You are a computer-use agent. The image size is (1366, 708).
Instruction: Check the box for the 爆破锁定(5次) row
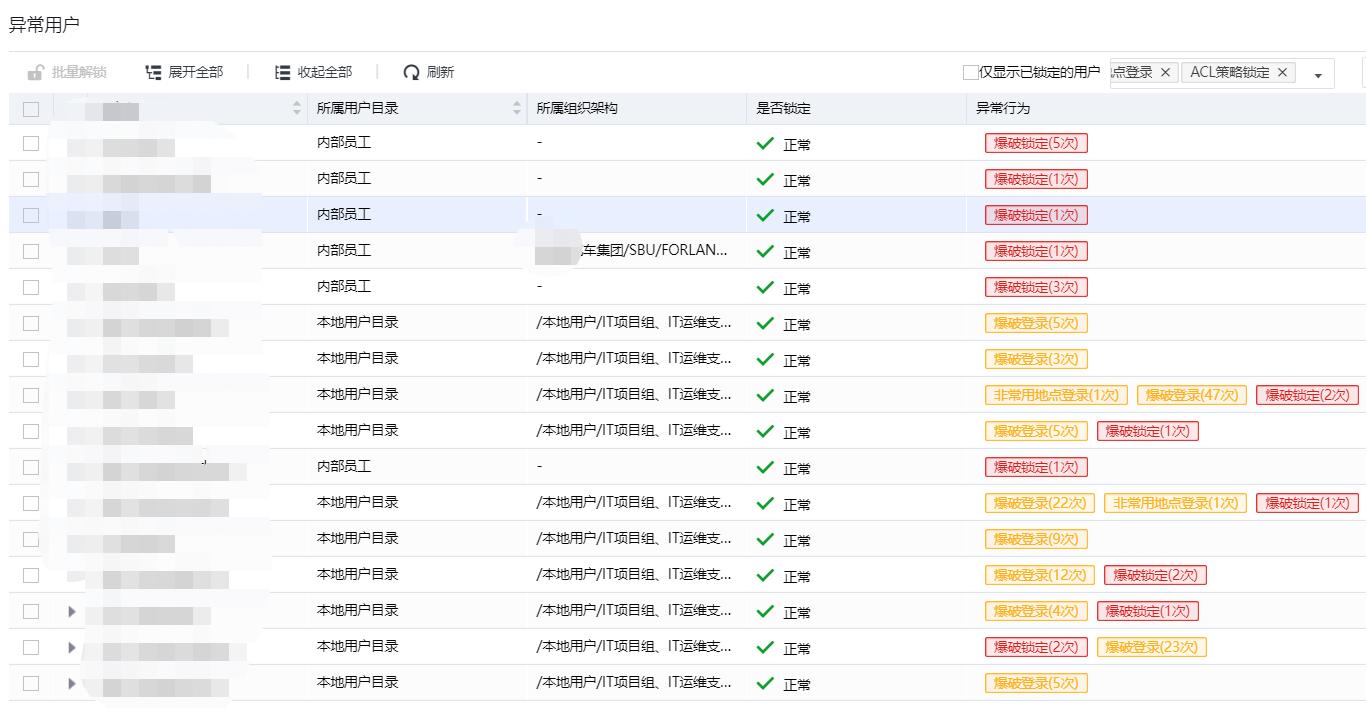coord(31,143)
